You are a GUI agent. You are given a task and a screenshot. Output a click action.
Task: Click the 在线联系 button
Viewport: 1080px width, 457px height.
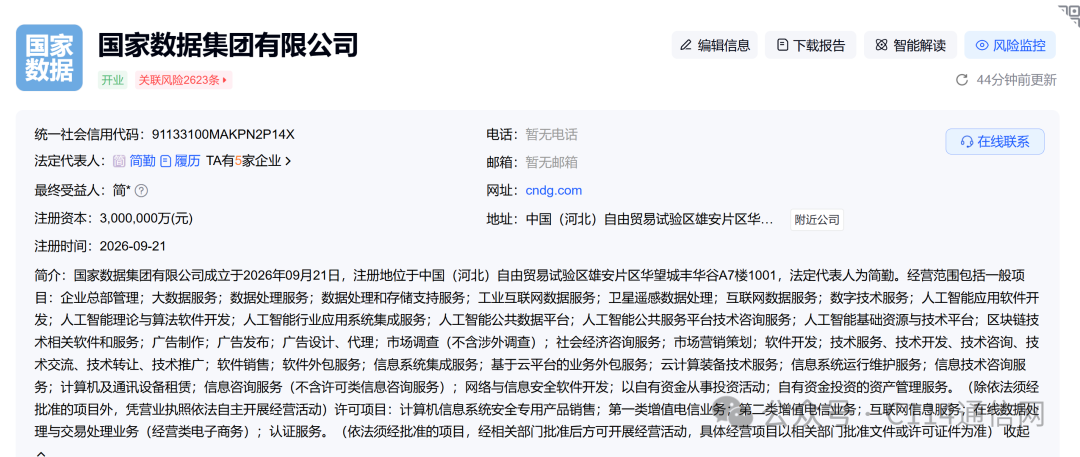point(995,142)
